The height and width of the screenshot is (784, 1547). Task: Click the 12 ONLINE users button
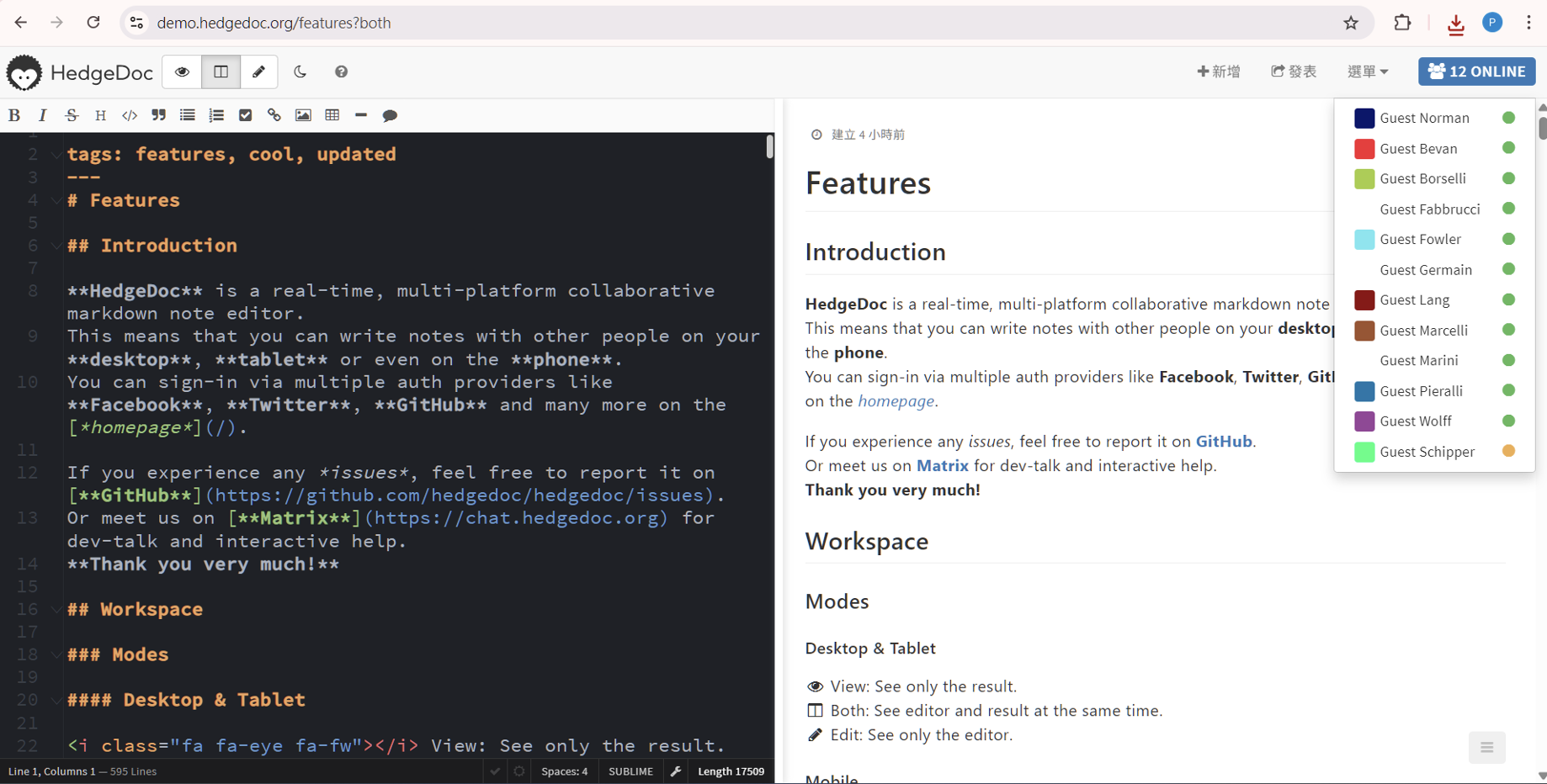pyautogui.click(x=1476, y=72)
